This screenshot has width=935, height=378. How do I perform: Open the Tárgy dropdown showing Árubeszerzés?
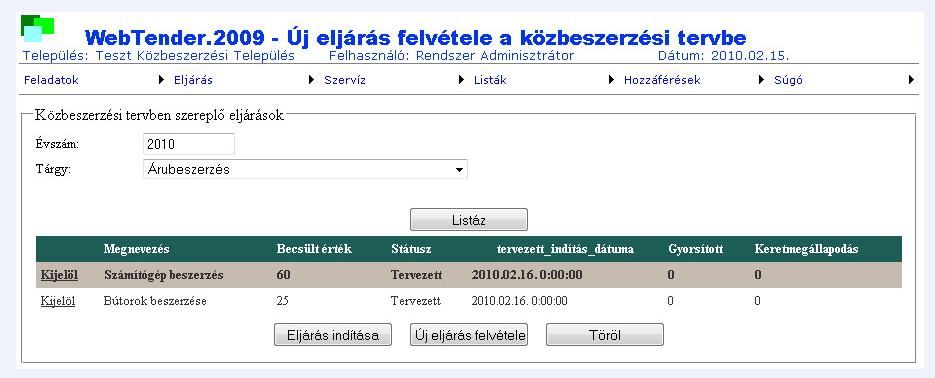tap(305, 169)
